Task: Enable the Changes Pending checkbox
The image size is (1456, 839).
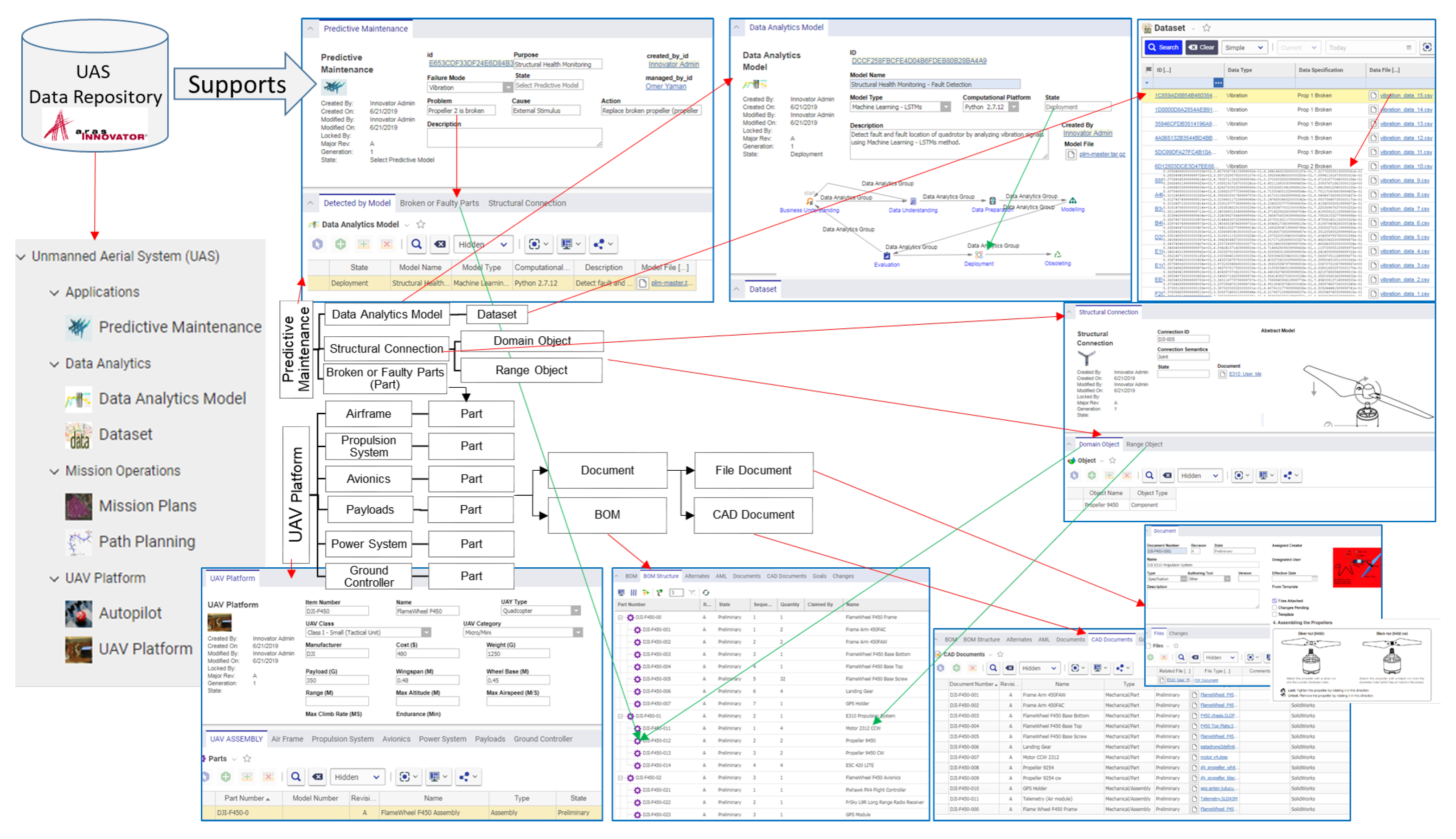Action: (1275, 608)
